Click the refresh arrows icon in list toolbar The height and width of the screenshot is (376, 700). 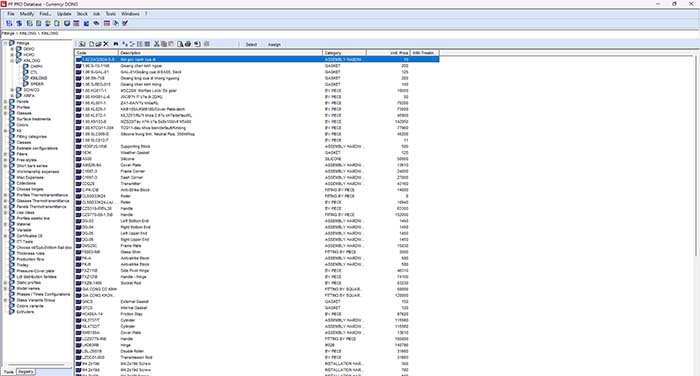[x=132, y=44]
